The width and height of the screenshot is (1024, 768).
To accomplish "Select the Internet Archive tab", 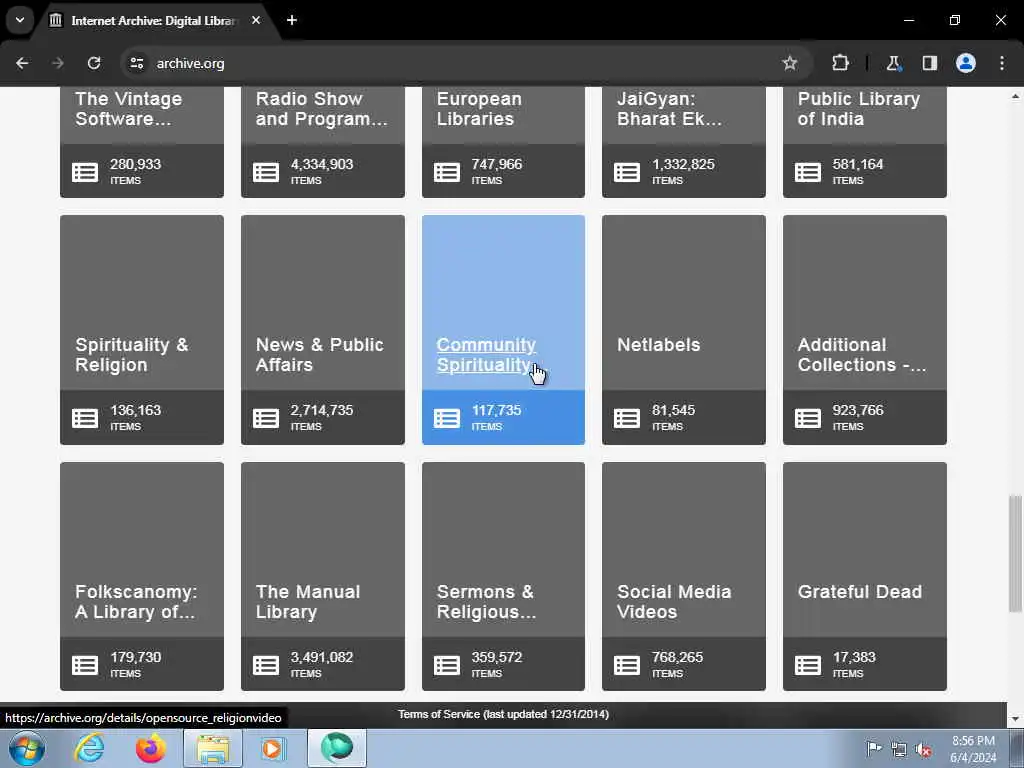I will coord(154,21).
